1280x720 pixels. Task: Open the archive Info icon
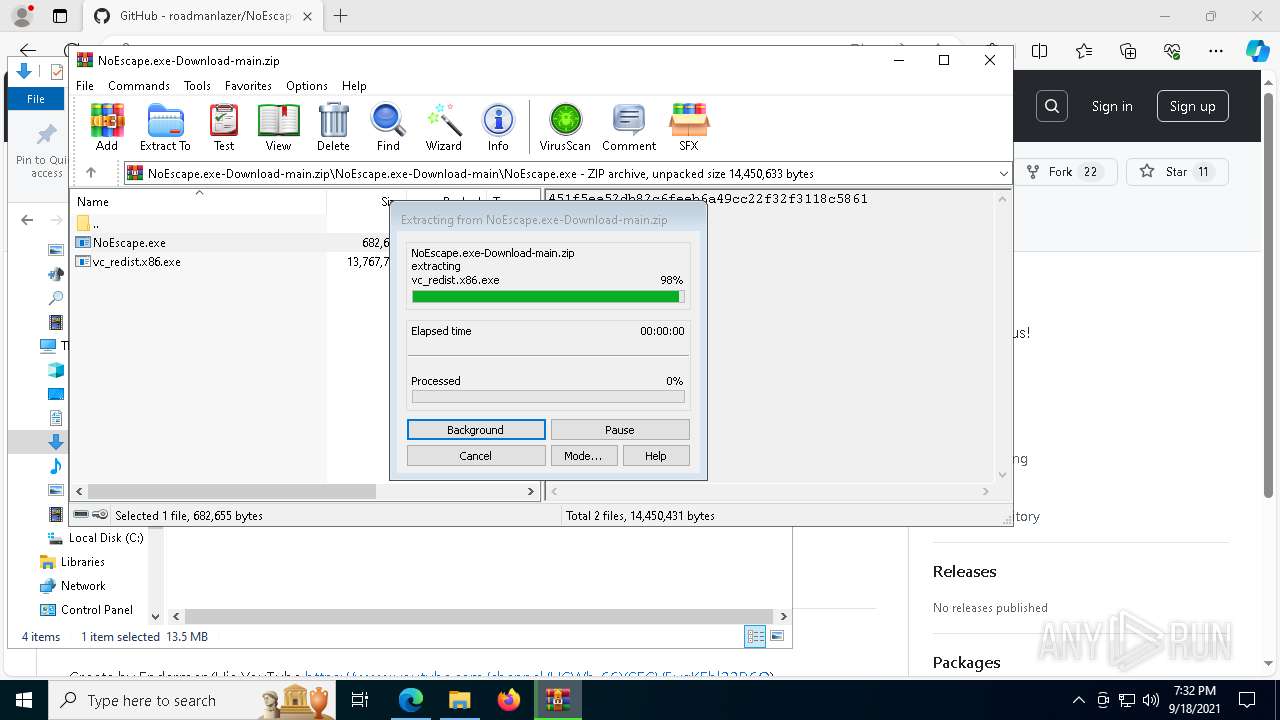click(498, 127)
